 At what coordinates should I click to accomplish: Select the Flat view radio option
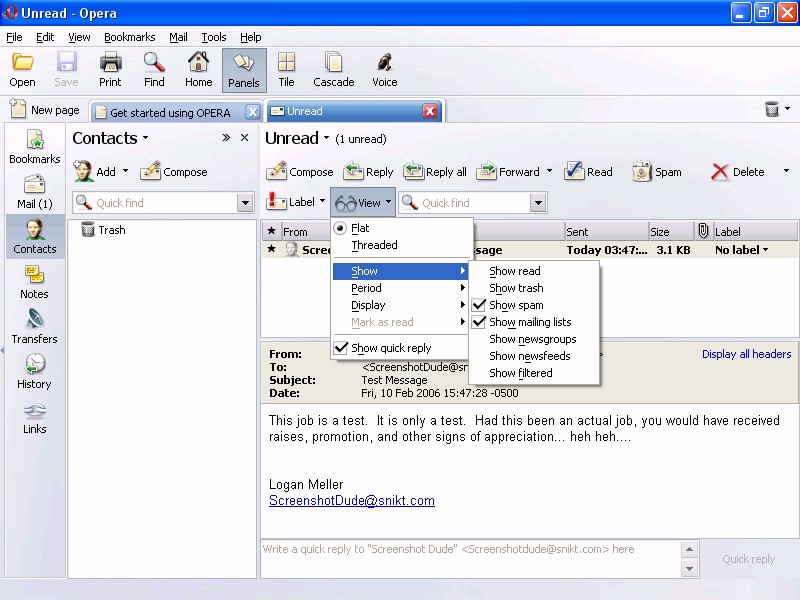coord(360,228)
